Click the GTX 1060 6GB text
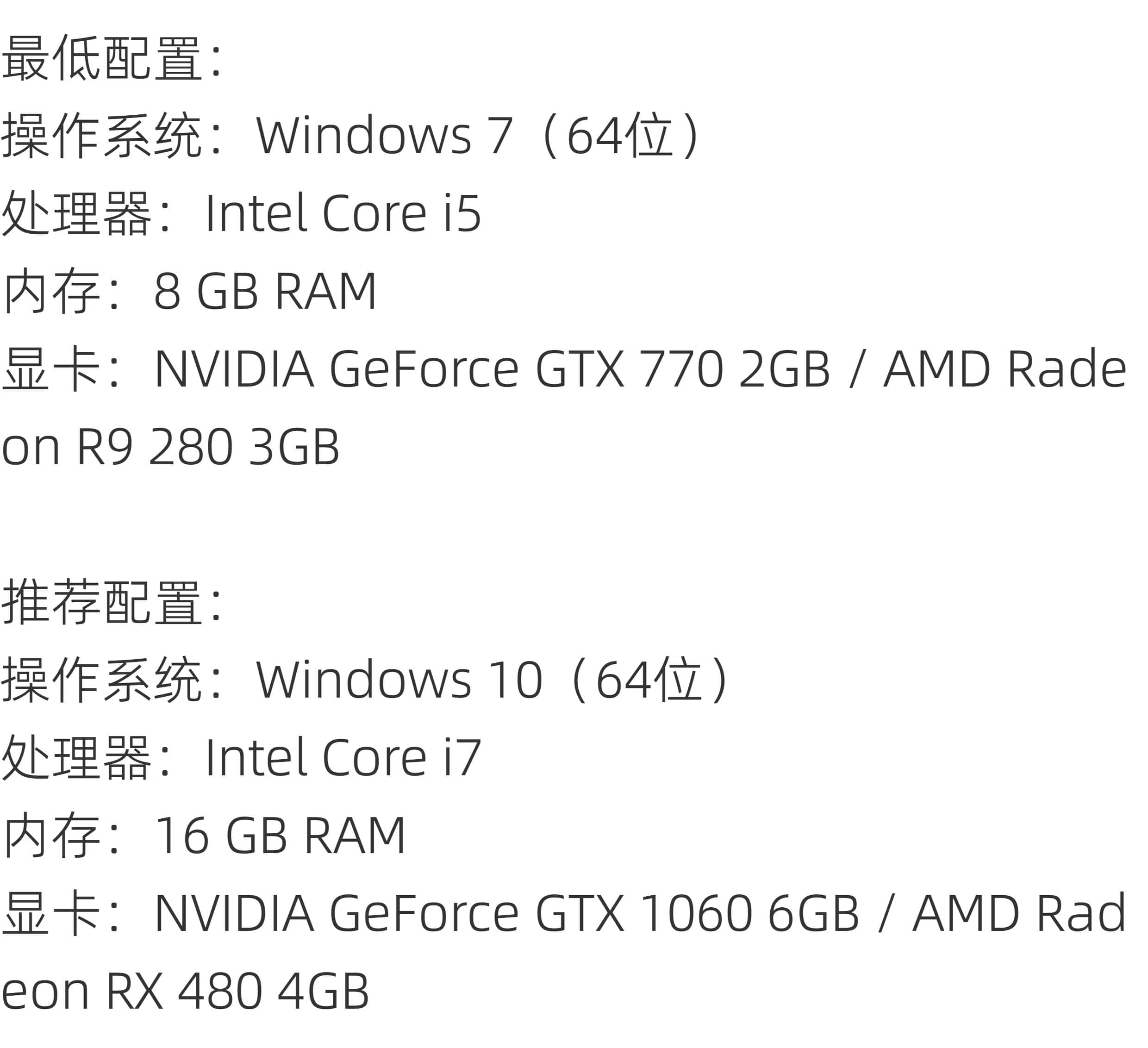The height and width of the screenshot is (1048, 1148). tap(696, 914)
